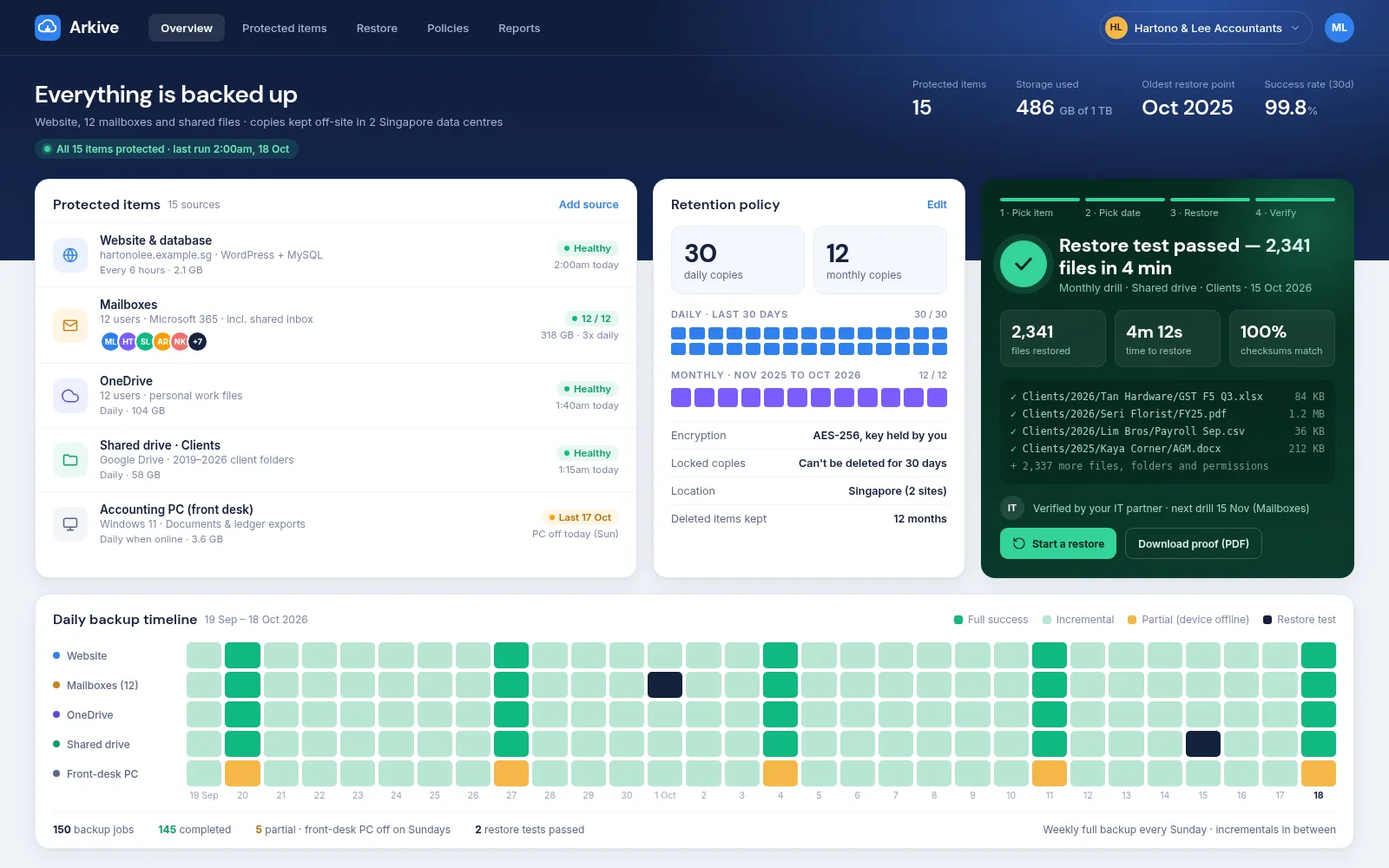1389x868 pixels.
Task: Switch to the Overview tab
Action: (x=187, y=28)
